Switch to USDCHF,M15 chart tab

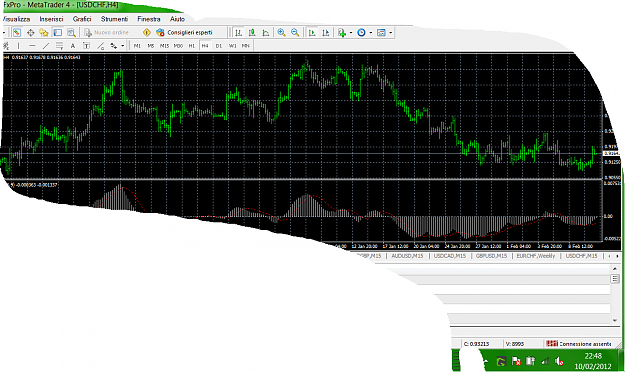[x=582, y=256]
